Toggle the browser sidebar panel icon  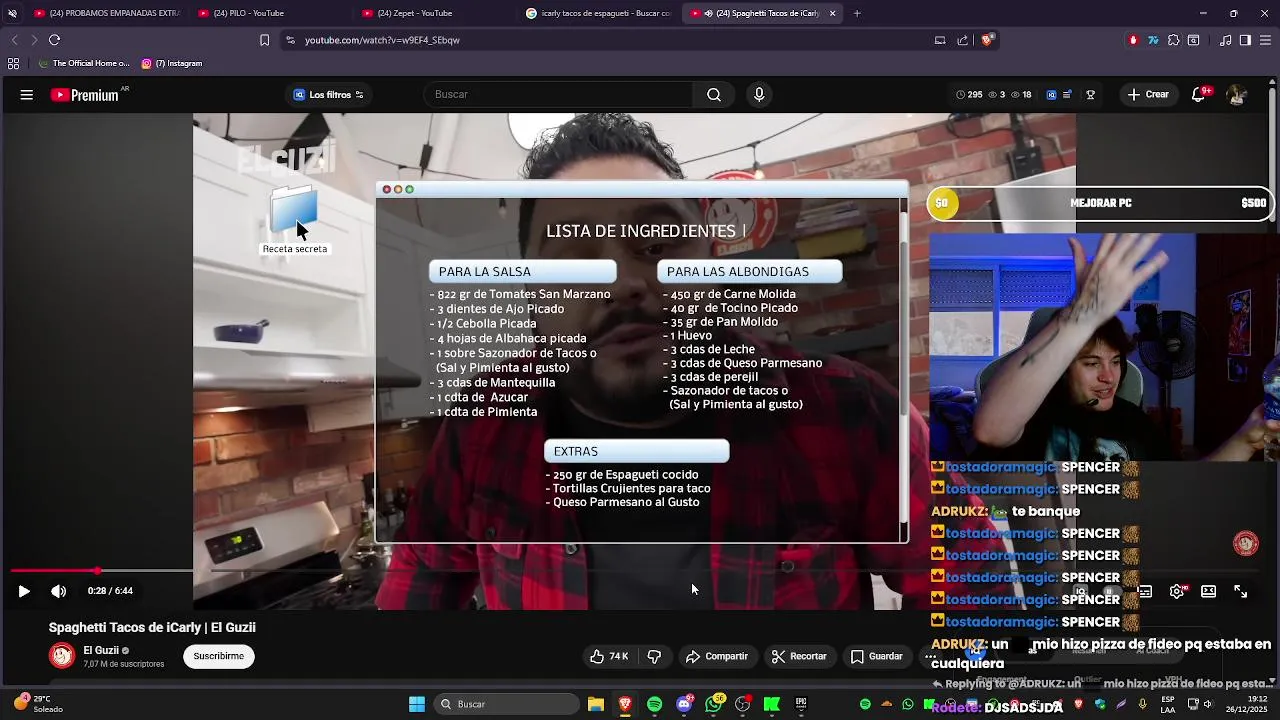coord(1245,40)
